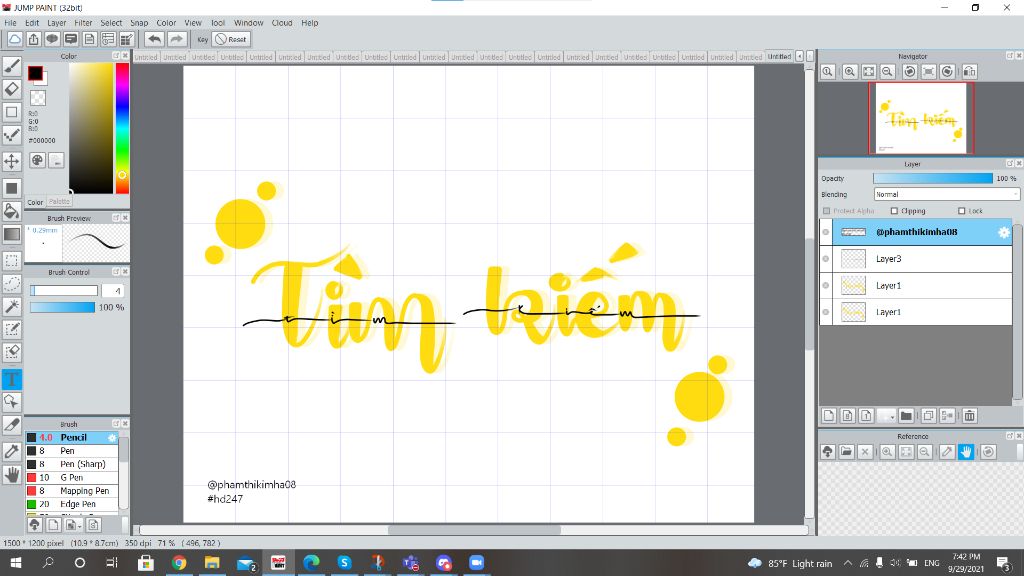Enable the Clipping checkbox
The height and width of the screenshot is (576, 1024).
[x=895, y=211]
